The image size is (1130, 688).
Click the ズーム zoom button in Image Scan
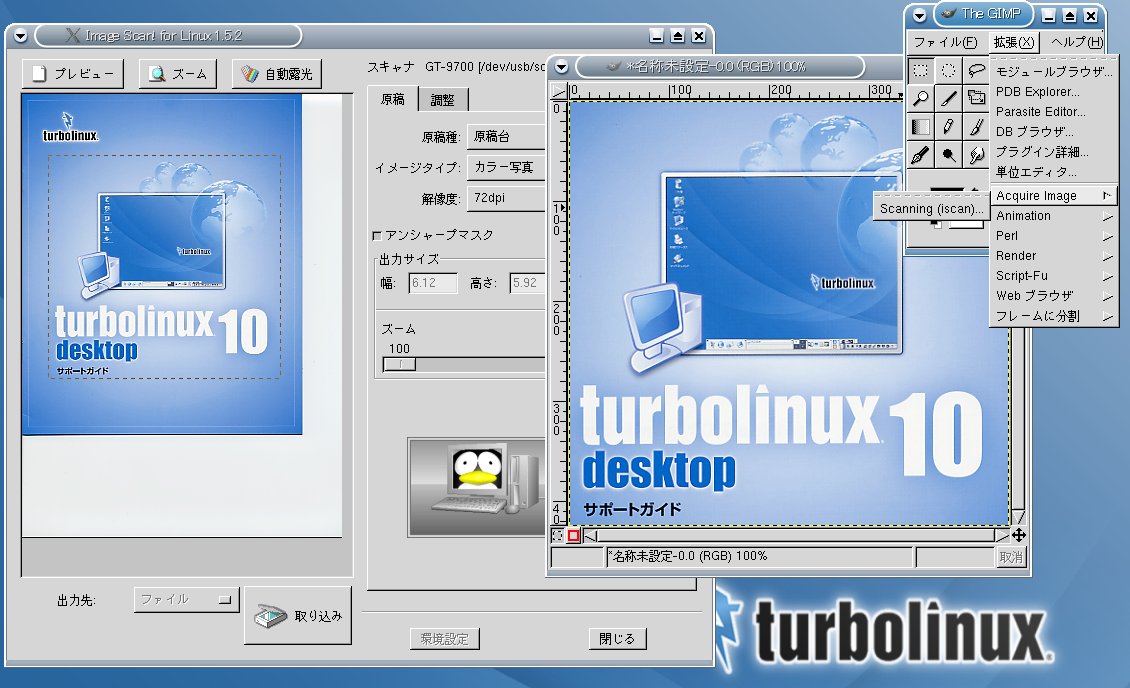178,73
